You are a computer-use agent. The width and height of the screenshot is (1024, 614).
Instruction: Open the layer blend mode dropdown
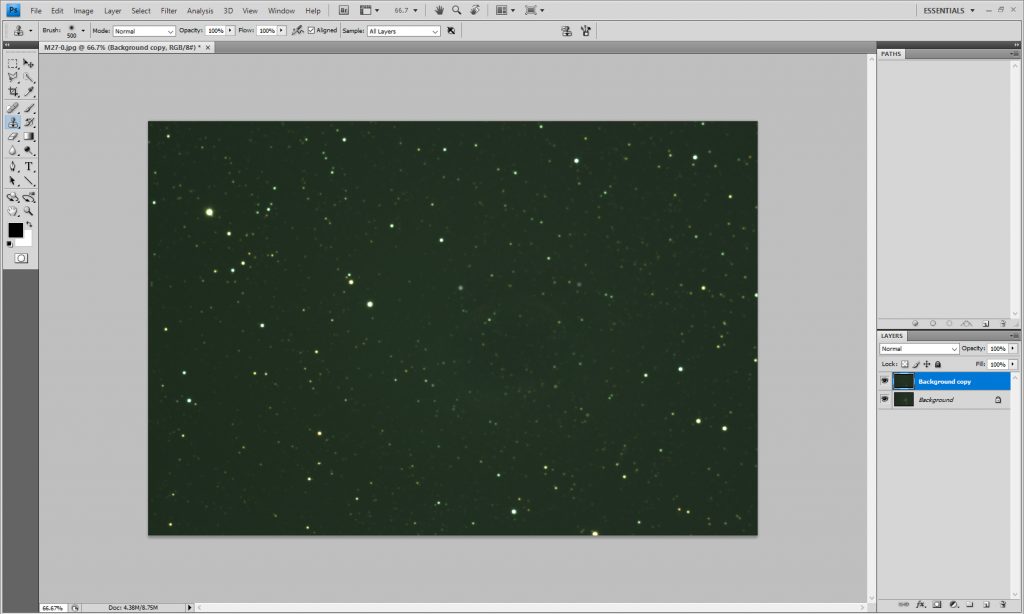[x=918, y=349]
